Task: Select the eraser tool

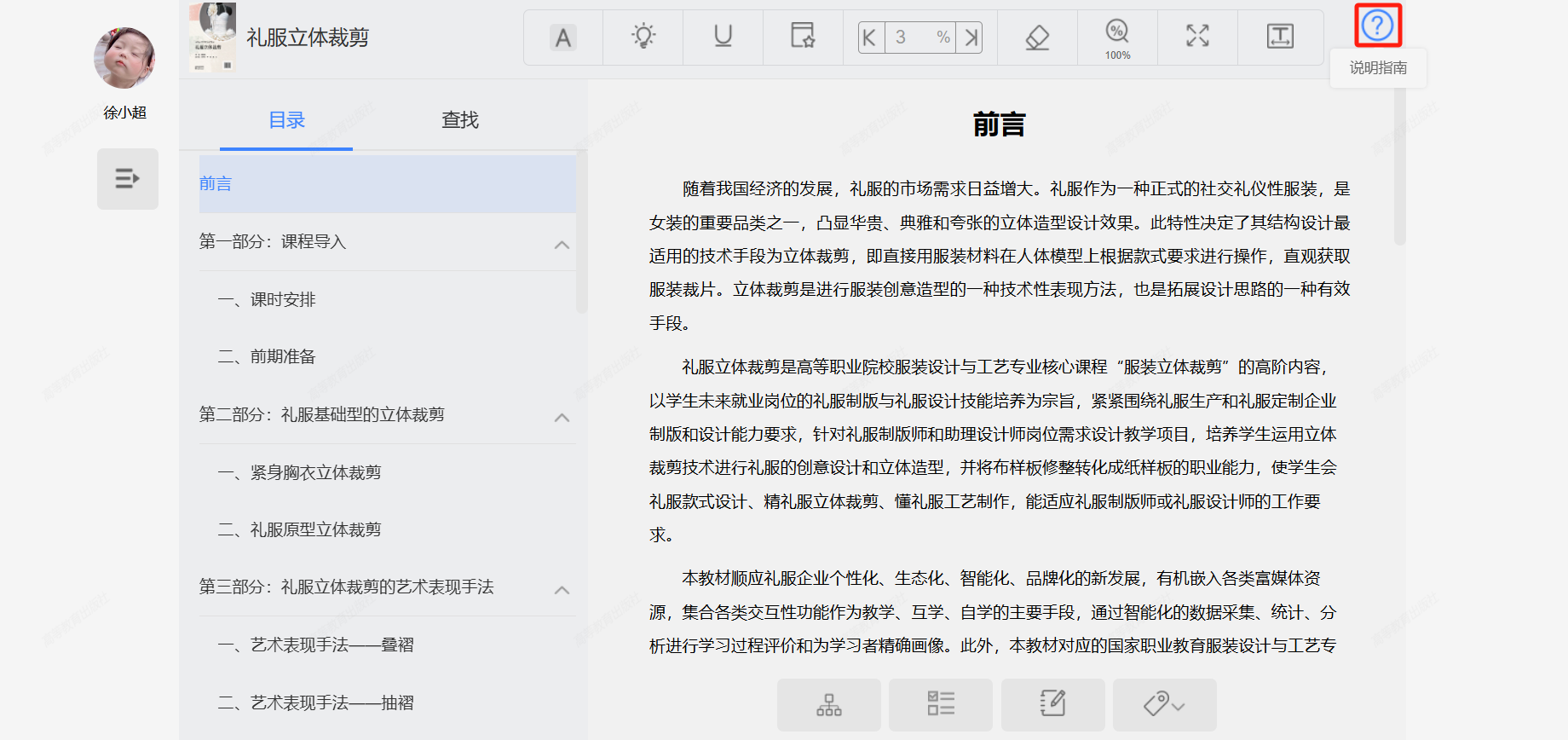Action: tap(1037, 38)
